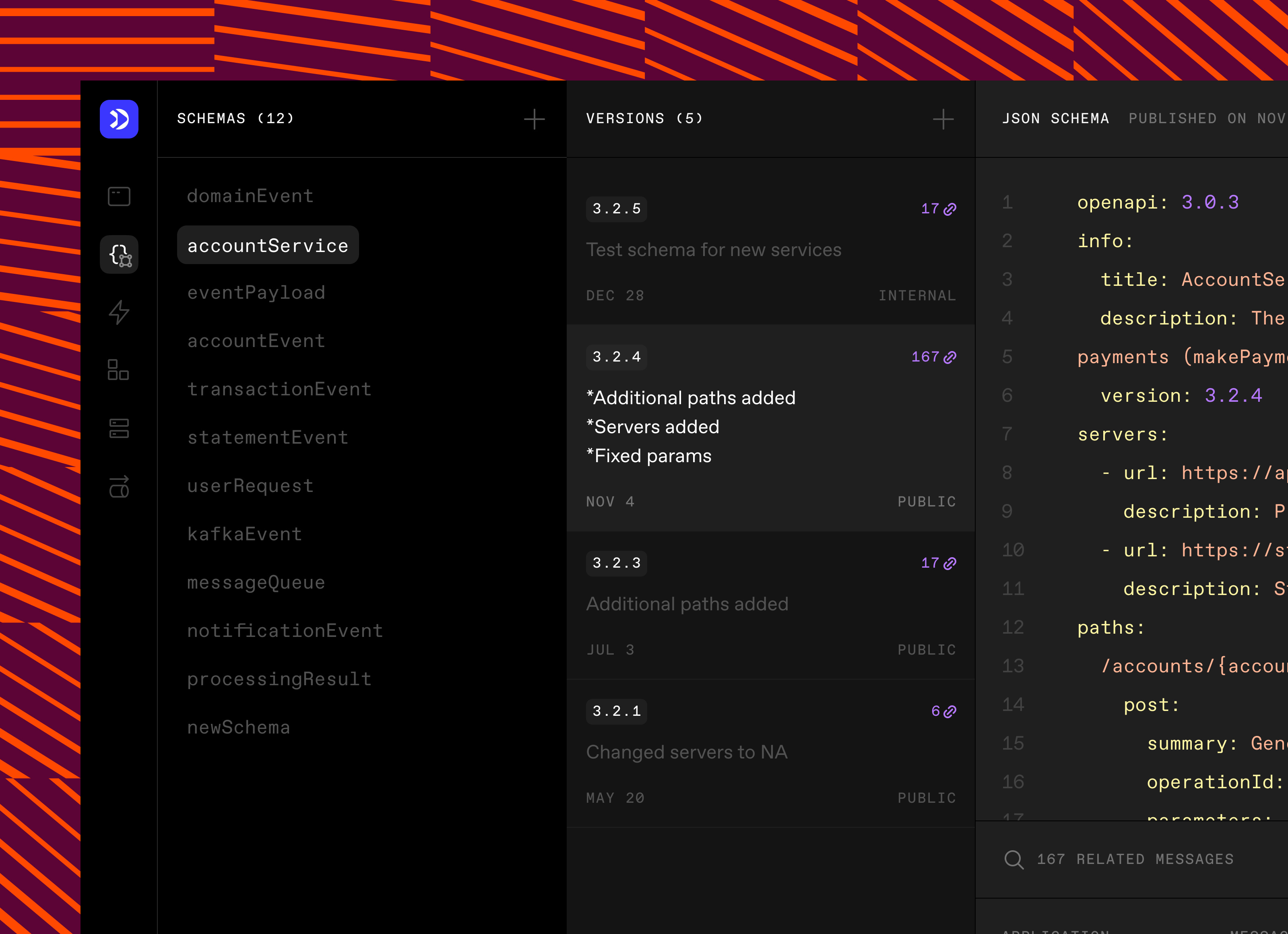The width and height of the screenshot is (1288, 934).
Task: Select the 3.2.3 version badge
Action: [x=616, y=563]
